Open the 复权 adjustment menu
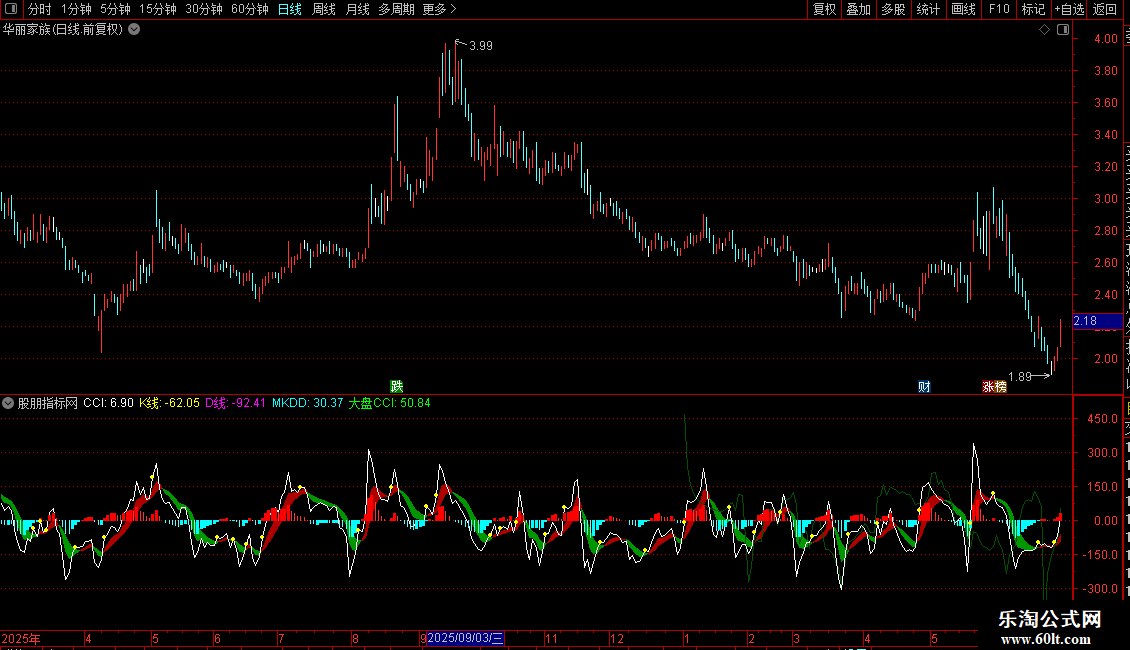Image resolution: width=1130 pixels, height=650 pixels. [824, 9]
